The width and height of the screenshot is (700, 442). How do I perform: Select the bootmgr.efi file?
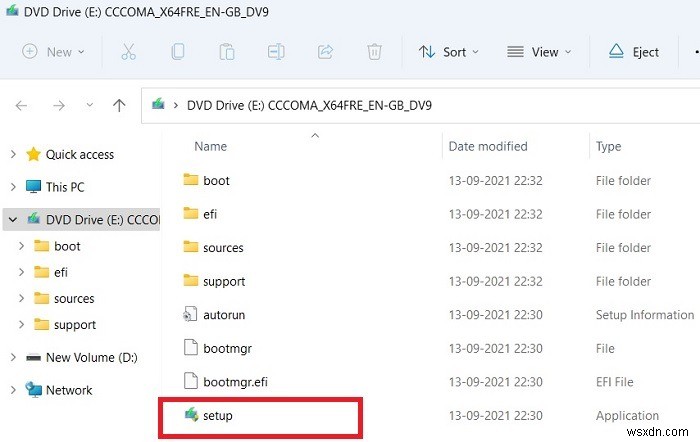tap(235, 382)
